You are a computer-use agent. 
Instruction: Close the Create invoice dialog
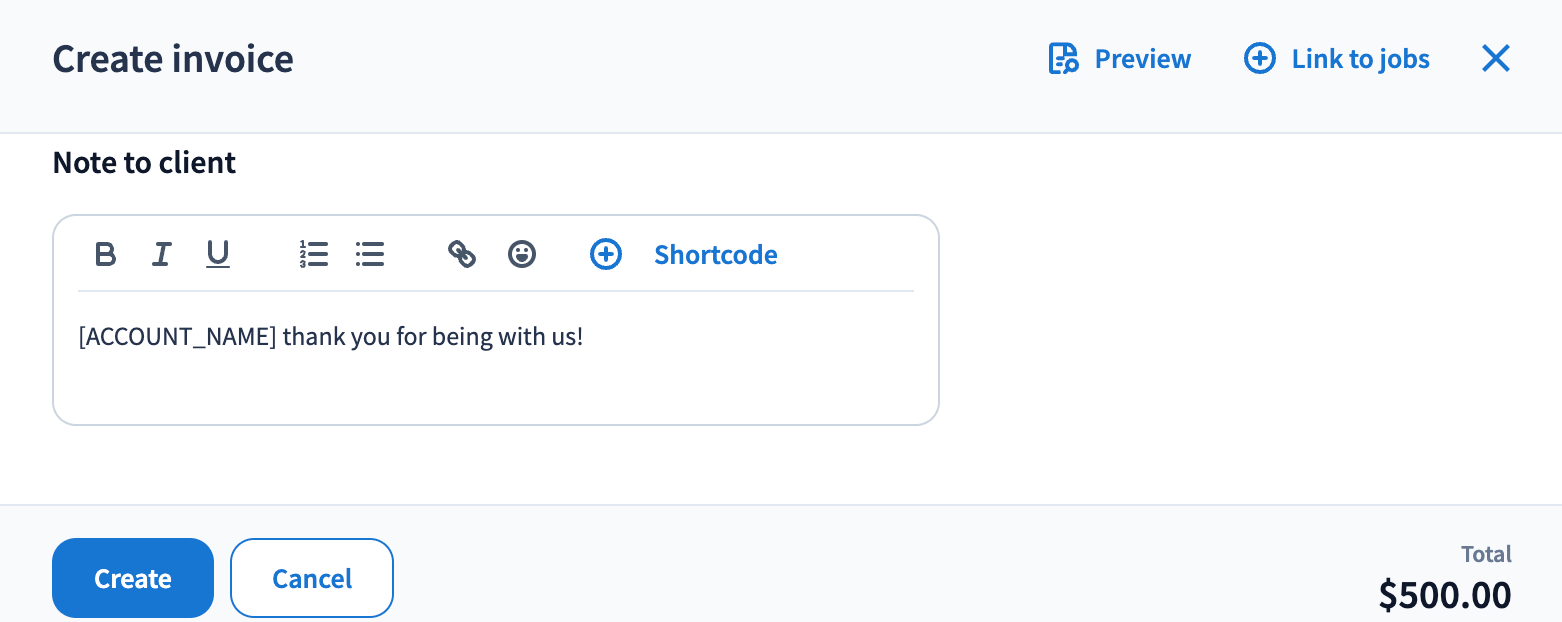(x=1496, y=59)
